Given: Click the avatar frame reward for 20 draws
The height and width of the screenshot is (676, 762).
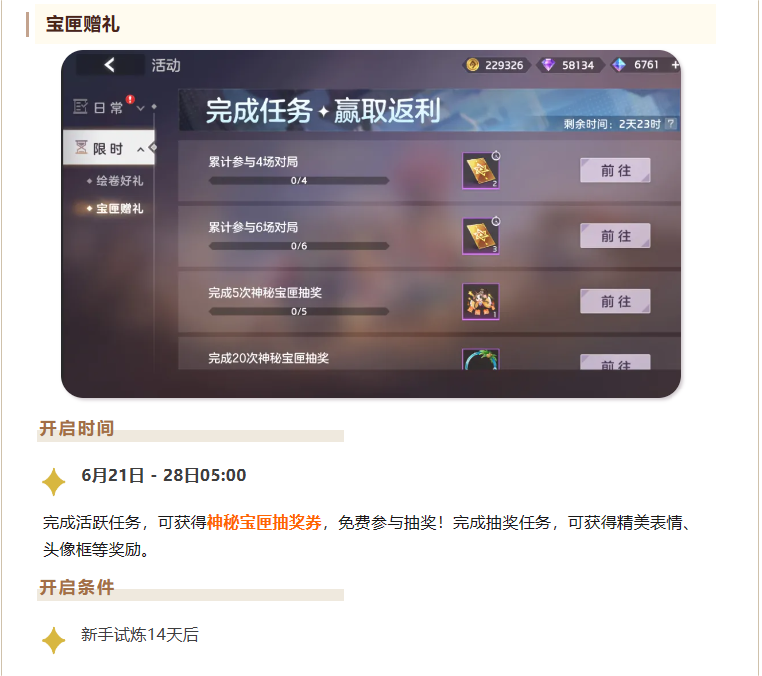Looking at the screenshot, I should tap(481, 360).
